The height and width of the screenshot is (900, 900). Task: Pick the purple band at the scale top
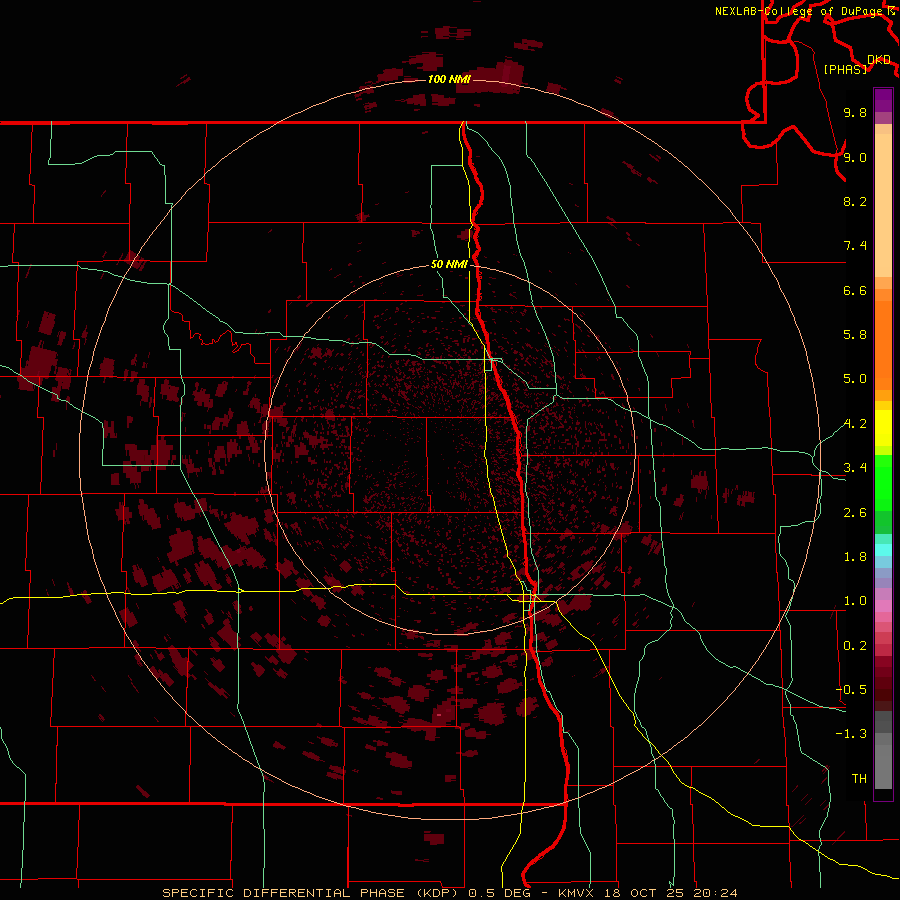click(x=883, y=100)
